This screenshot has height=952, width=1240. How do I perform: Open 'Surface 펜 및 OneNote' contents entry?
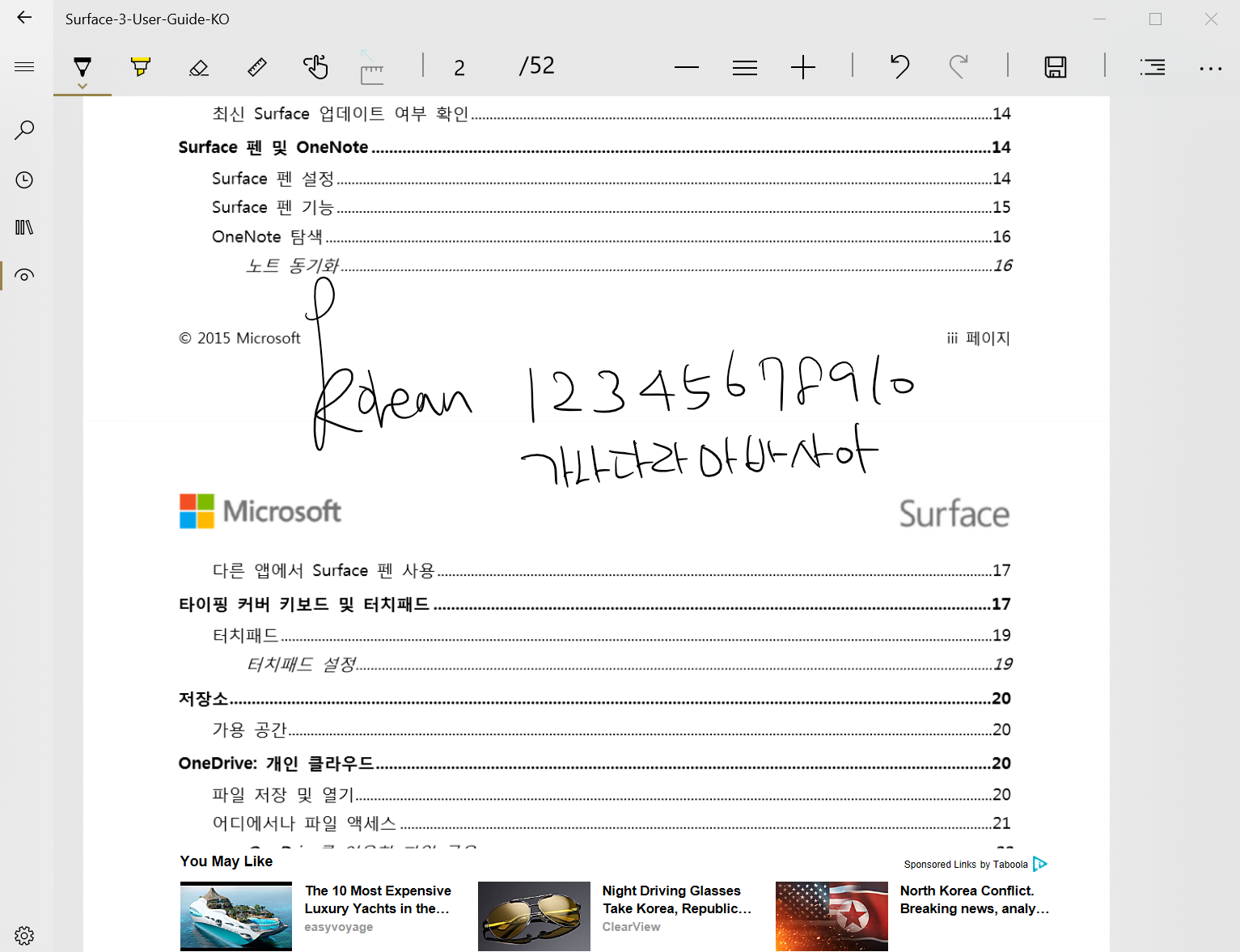tap(595, 147)
